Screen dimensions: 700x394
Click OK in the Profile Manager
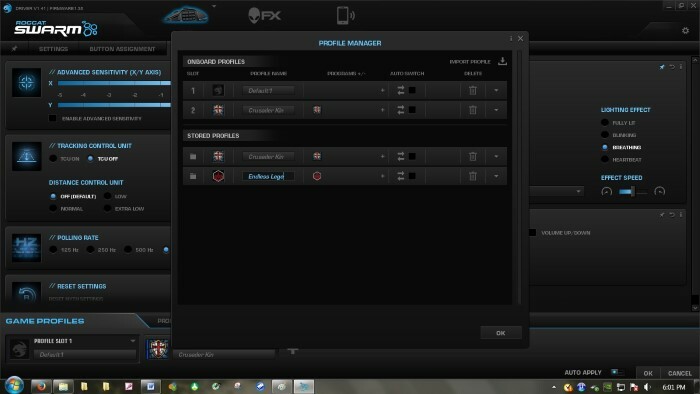click(501, 333)
